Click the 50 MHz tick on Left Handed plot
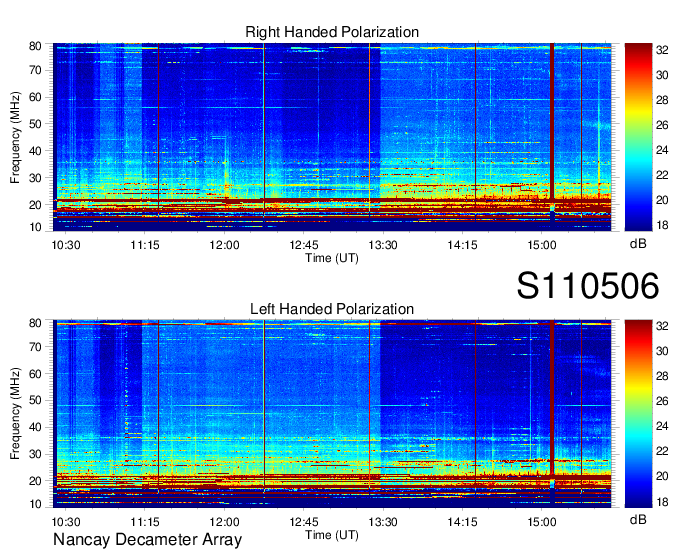 (x=35, y=401)
